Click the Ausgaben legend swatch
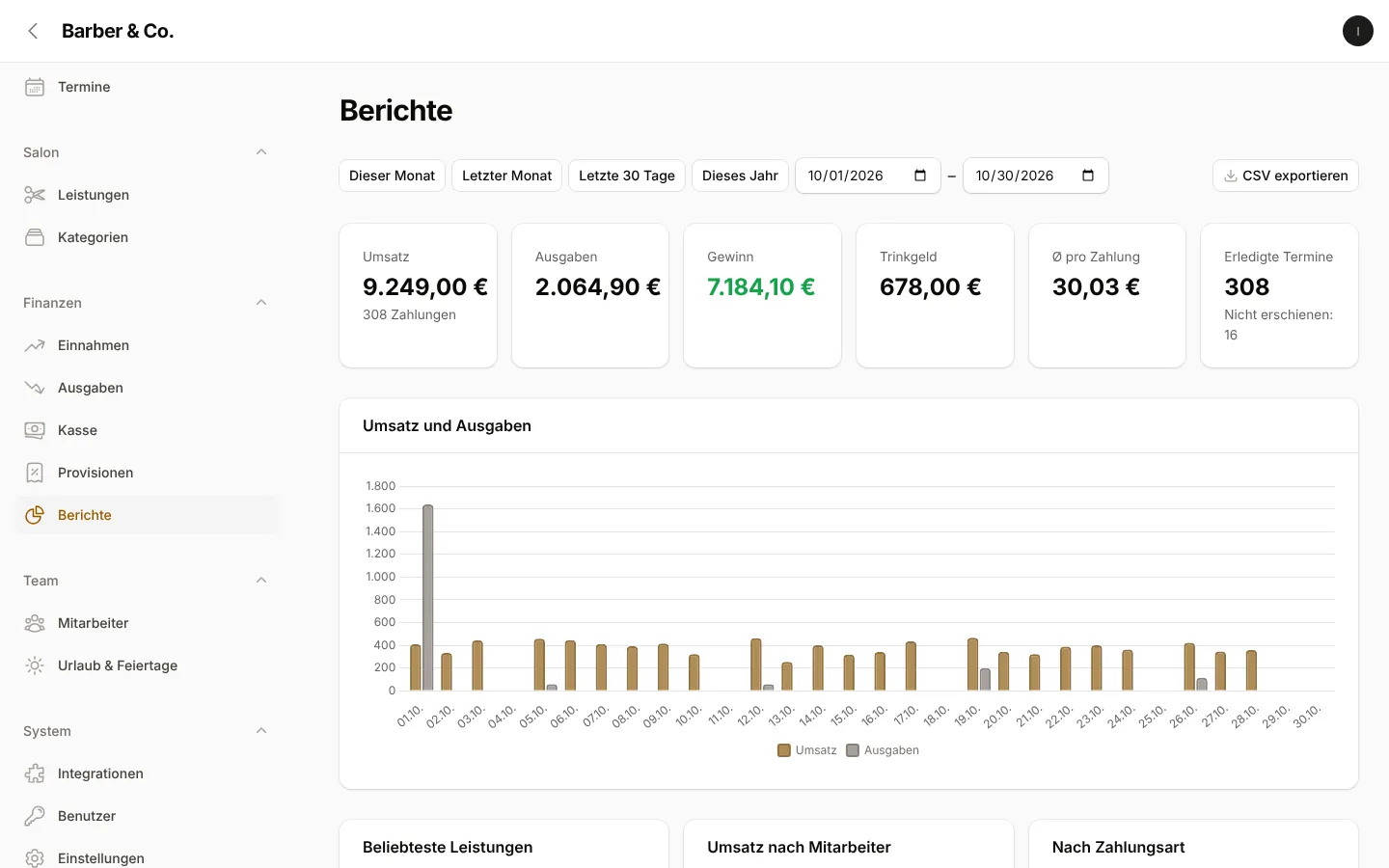This screenshot has width=1389, height=868. (x=853, y=750)
